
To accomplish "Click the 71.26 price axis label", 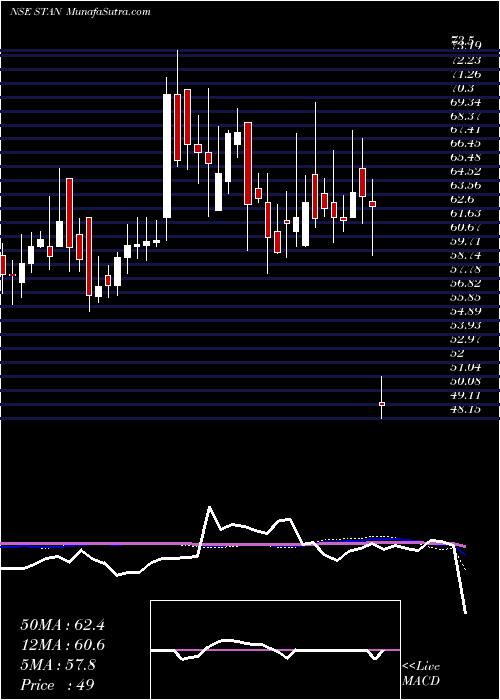I will coord(466,75).
